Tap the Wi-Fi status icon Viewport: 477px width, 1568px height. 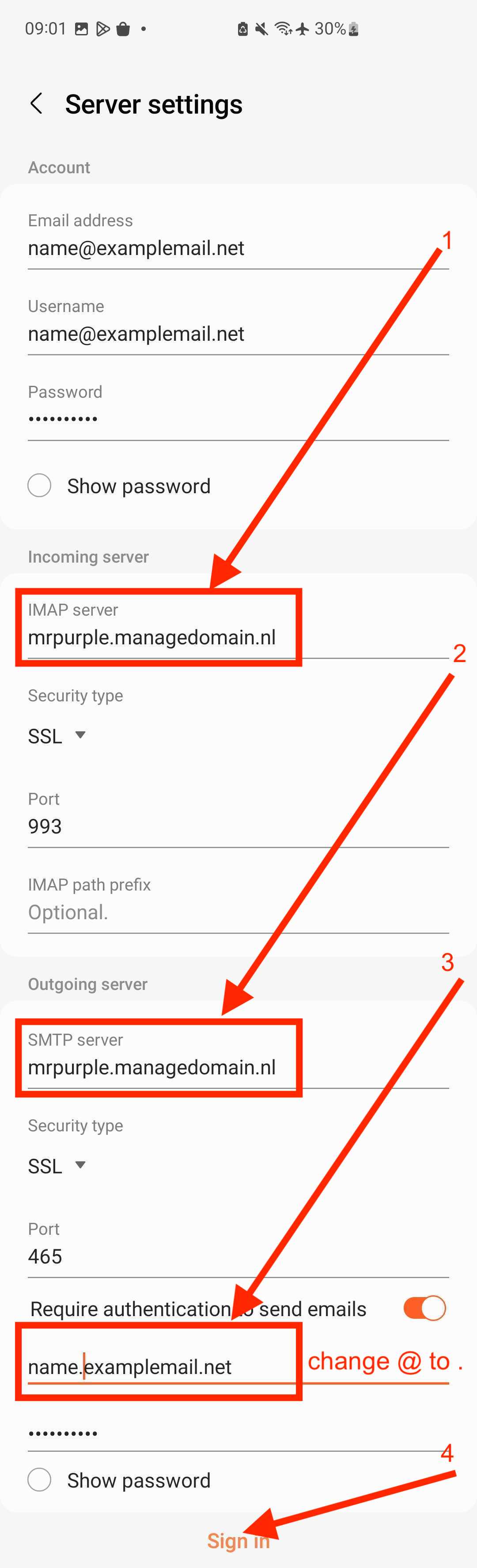point(283,29)
